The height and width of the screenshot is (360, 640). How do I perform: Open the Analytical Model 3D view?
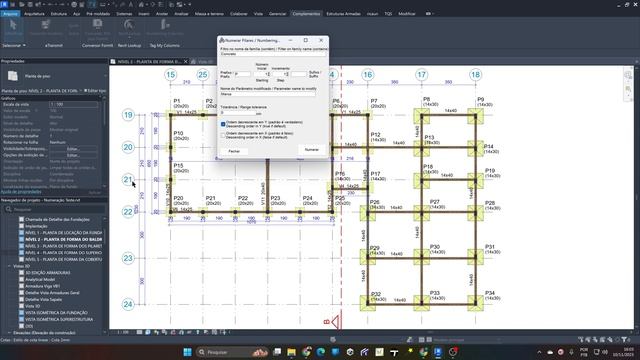[x=40, y=280]
